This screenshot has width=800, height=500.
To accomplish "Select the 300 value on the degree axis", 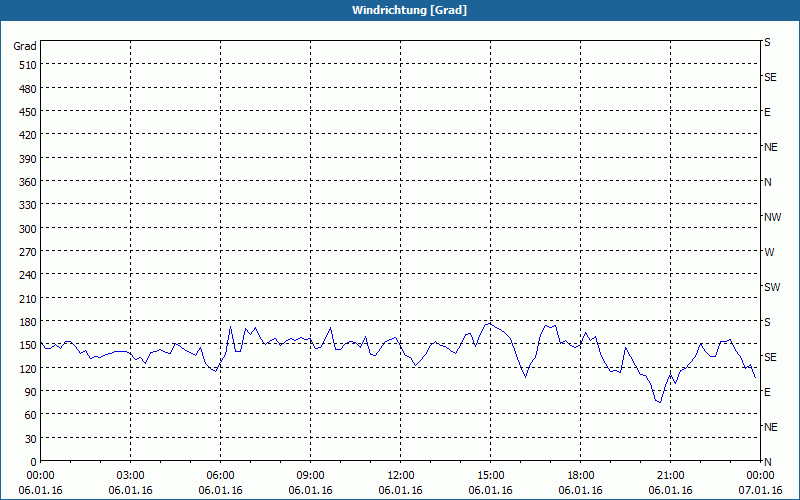I will click(29, 229).
